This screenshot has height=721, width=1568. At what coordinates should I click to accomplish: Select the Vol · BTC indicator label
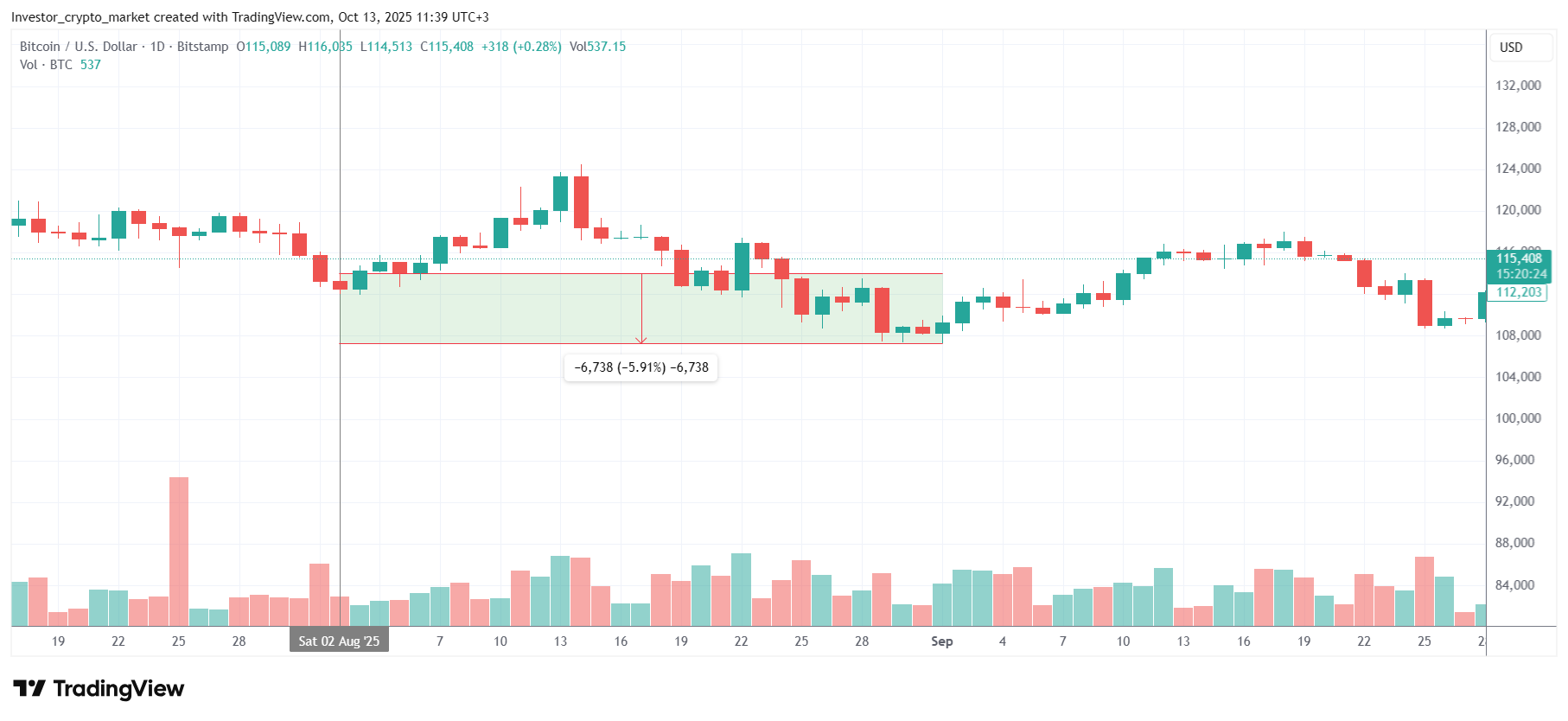[46, 65]
